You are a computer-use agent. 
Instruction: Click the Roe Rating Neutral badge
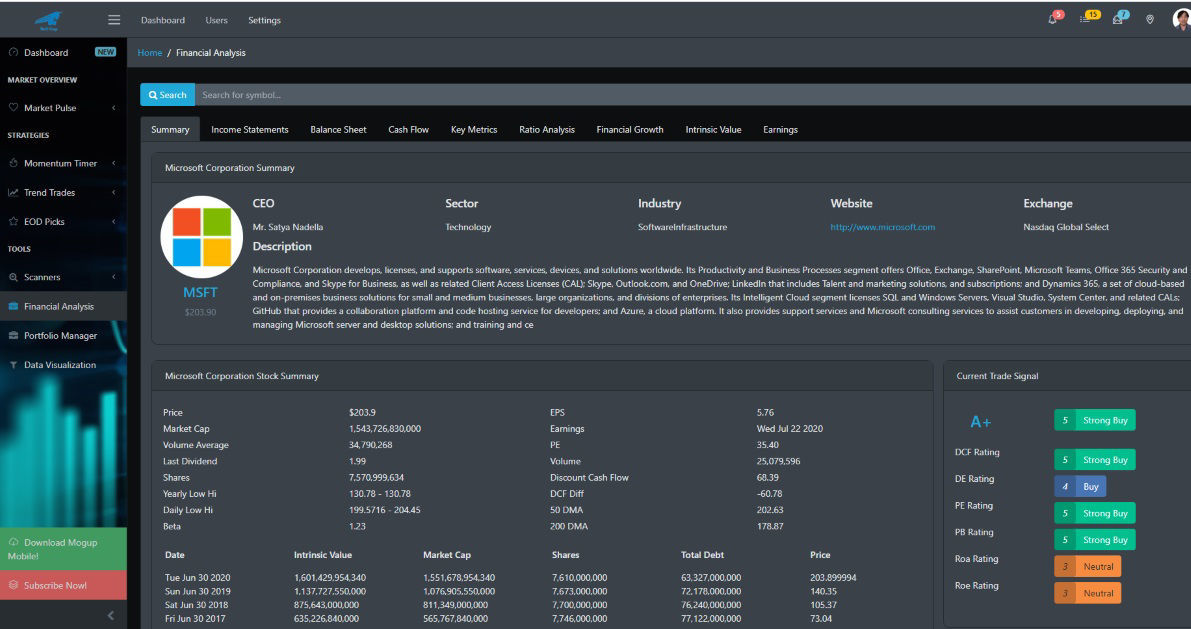(1088, 593)
